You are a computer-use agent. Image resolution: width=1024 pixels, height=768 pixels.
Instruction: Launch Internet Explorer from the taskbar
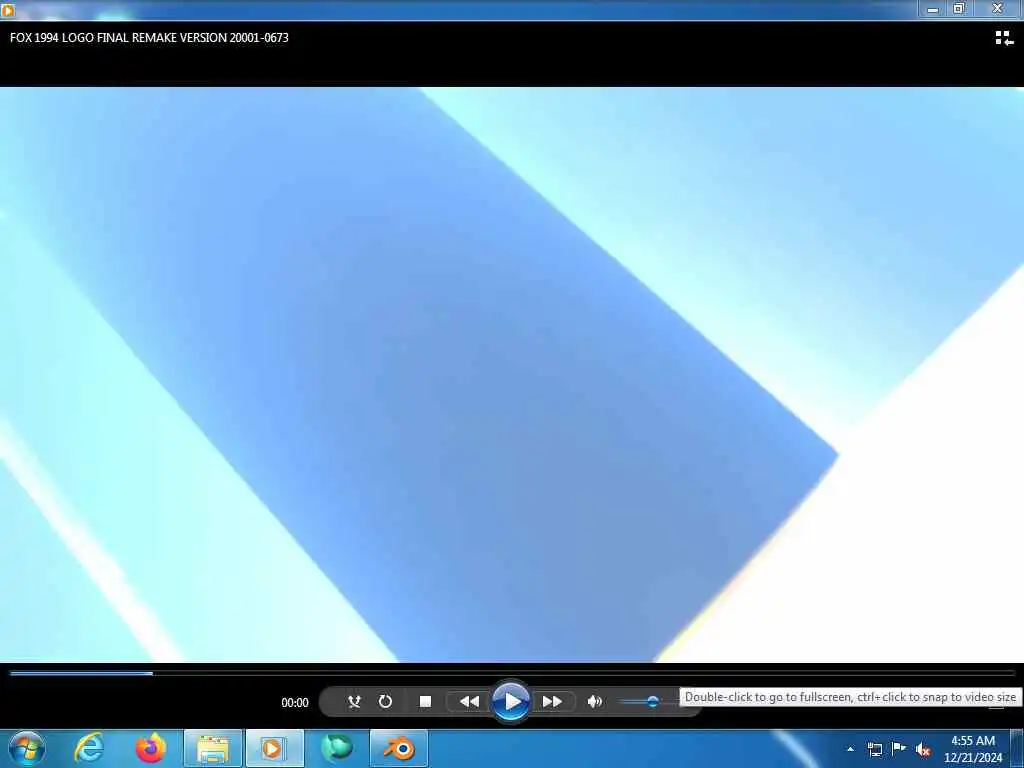(89, 748)
